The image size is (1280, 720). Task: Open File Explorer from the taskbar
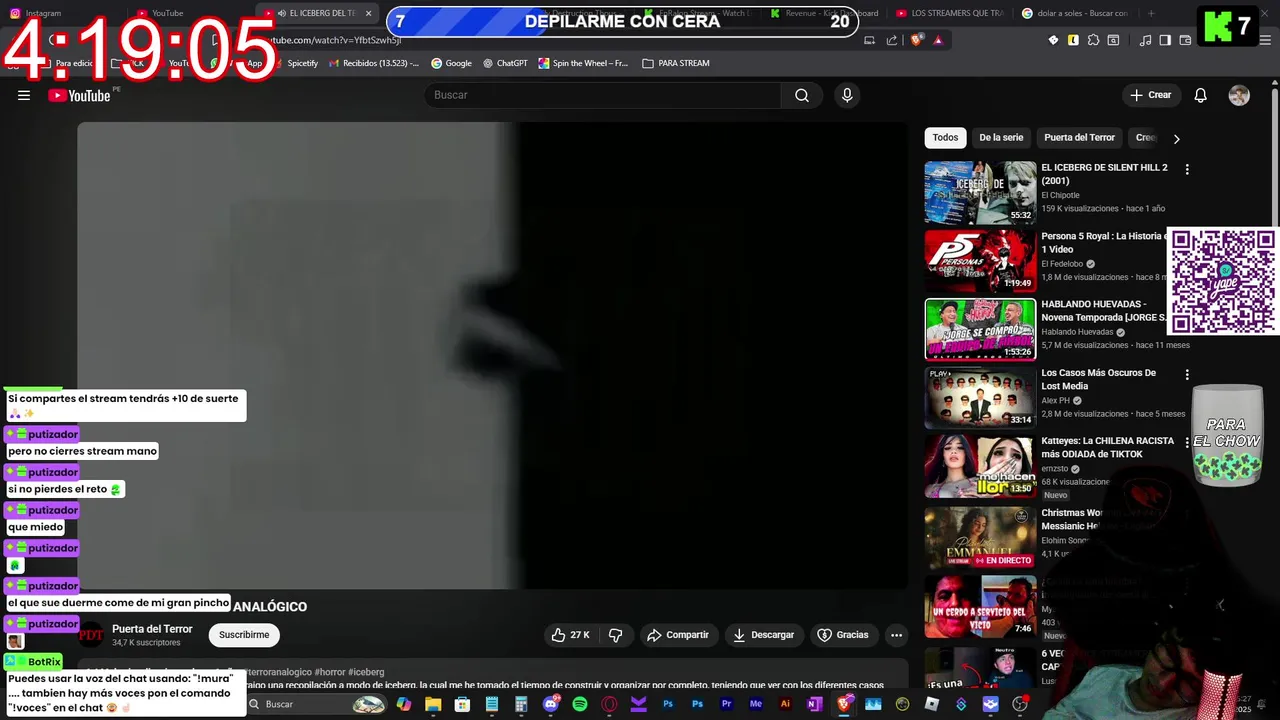point(433,704)
